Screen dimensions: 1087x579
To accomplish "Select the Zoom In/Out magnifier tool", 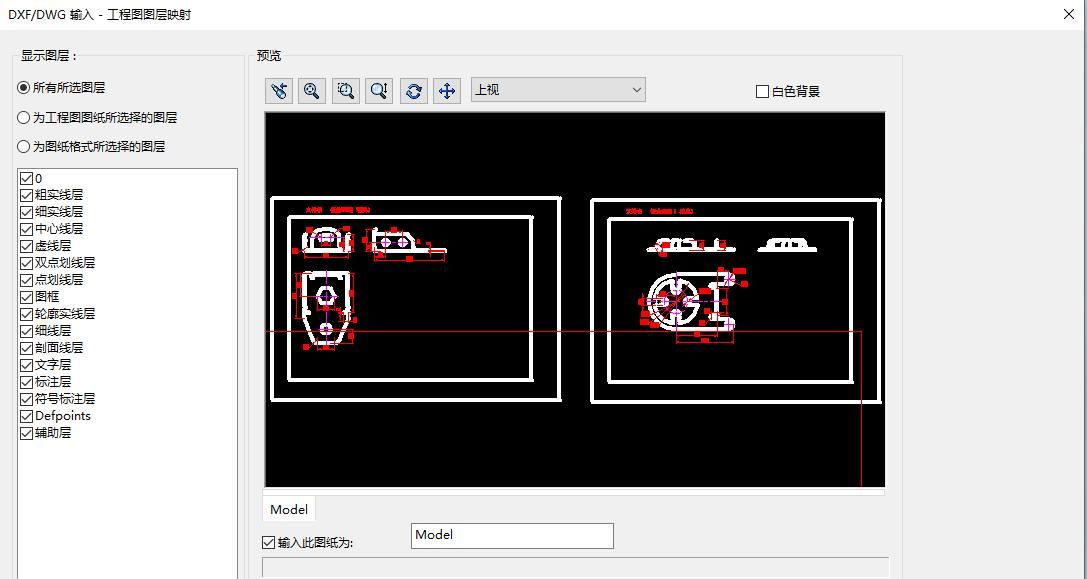I will [x=379, y=91].
